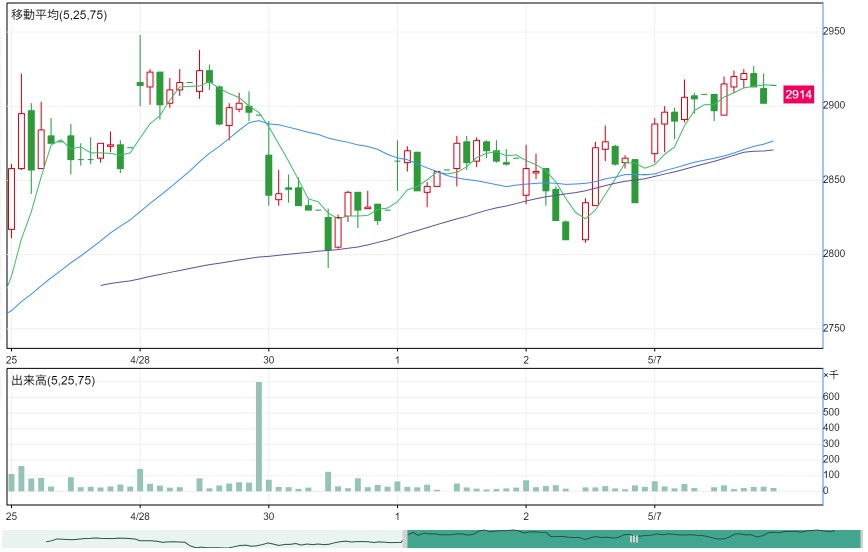Screen dimensions: 868x552
Task: Click the 600 volume axis label
Action: click(x=831, y=396)
